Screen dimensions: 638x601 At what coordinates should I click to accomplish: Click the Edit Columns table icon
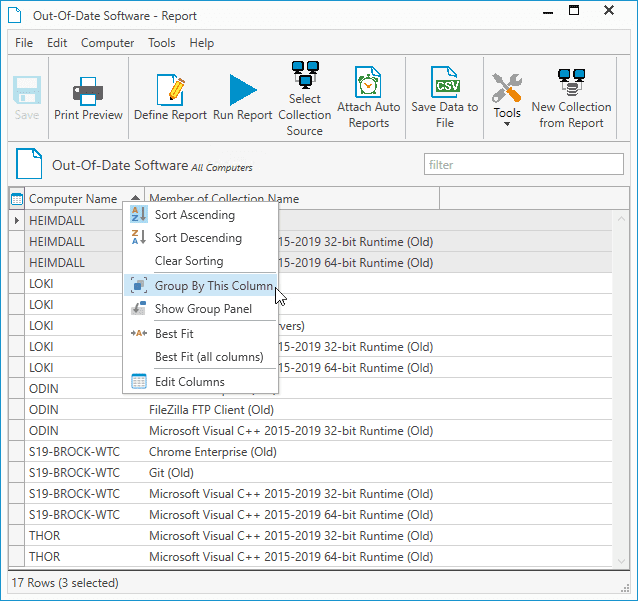[139, 382]
